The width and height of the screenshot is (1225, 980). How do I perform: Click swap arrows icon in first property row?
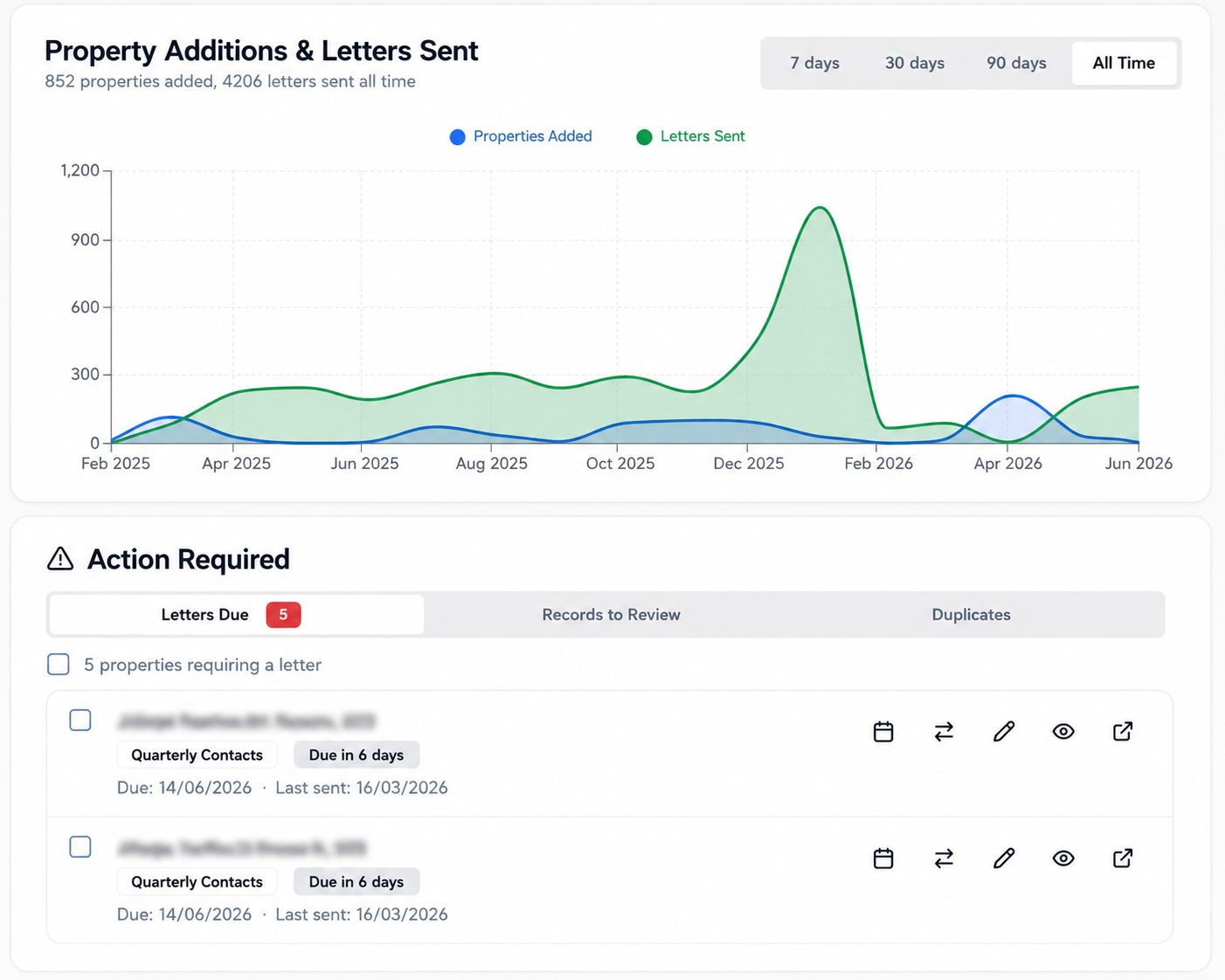click(944, 732)
